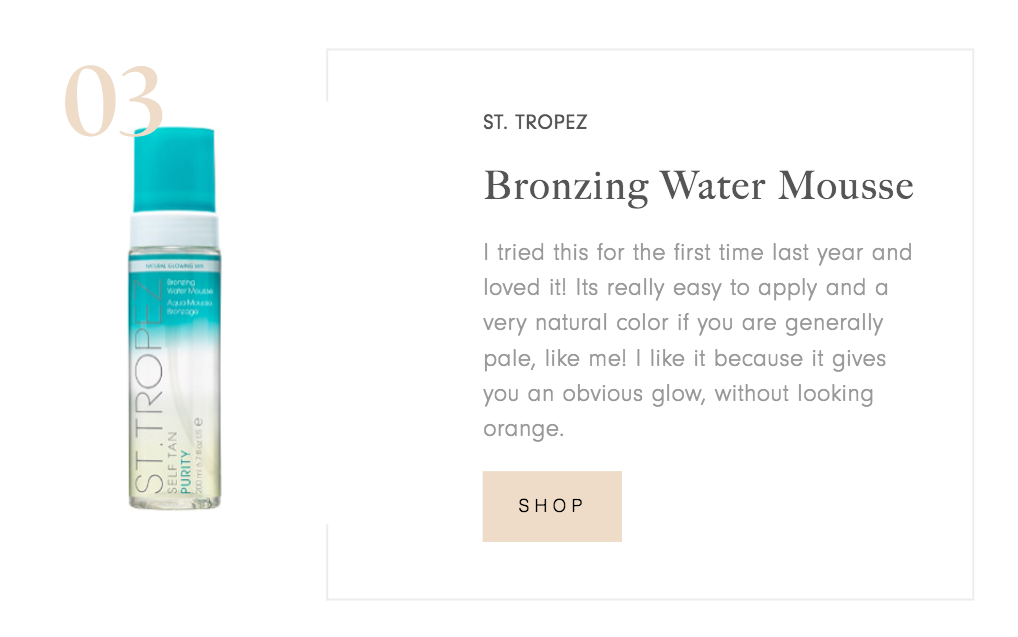Image resolution: width=1018 pixels, height=637 pixels.
Task: Open the Bronzing Water Mousse title link
Action: click(698, 186)
